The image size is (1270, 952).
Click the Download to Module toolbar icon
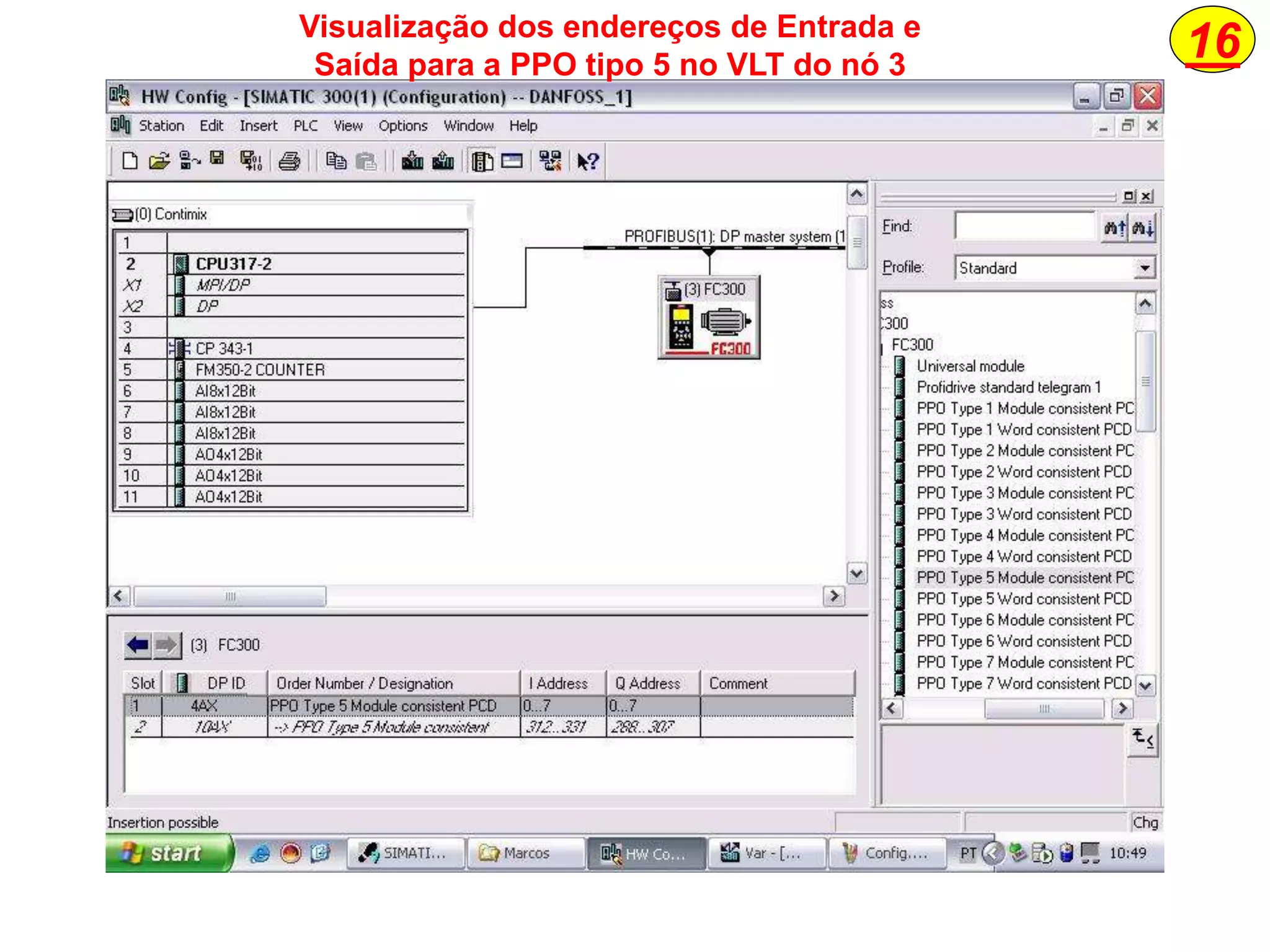pos(412,162)
